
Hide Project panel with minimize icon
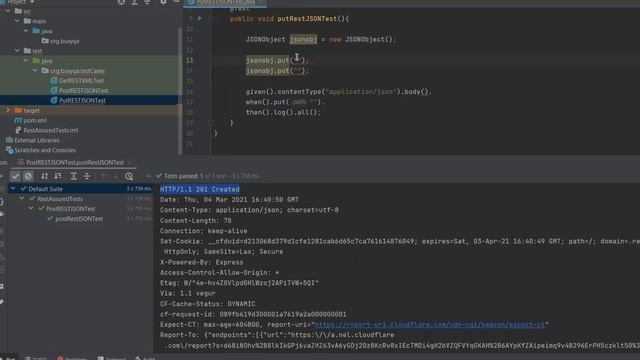176,2
